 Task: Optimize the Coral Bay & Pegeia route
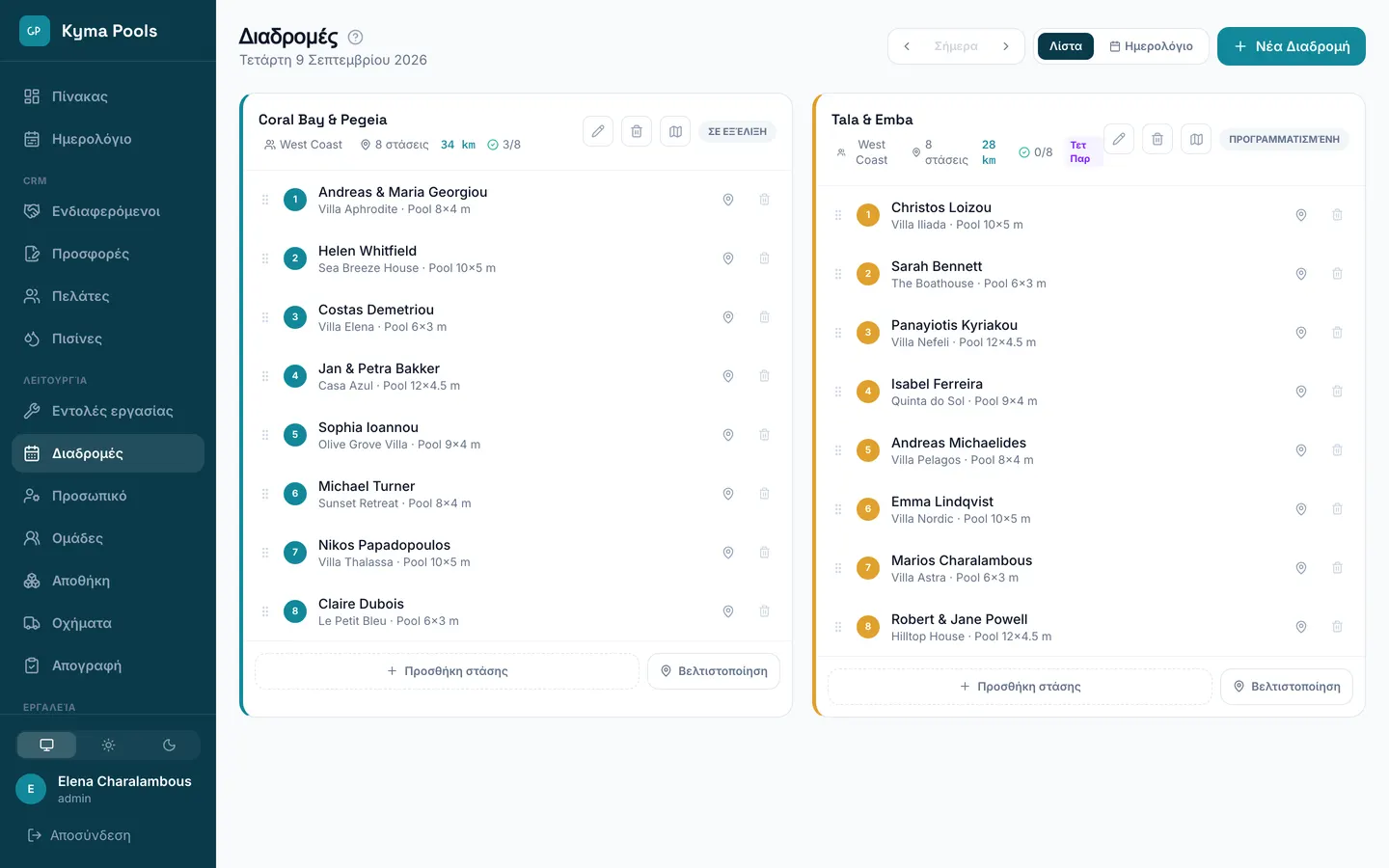click(714, 671)
